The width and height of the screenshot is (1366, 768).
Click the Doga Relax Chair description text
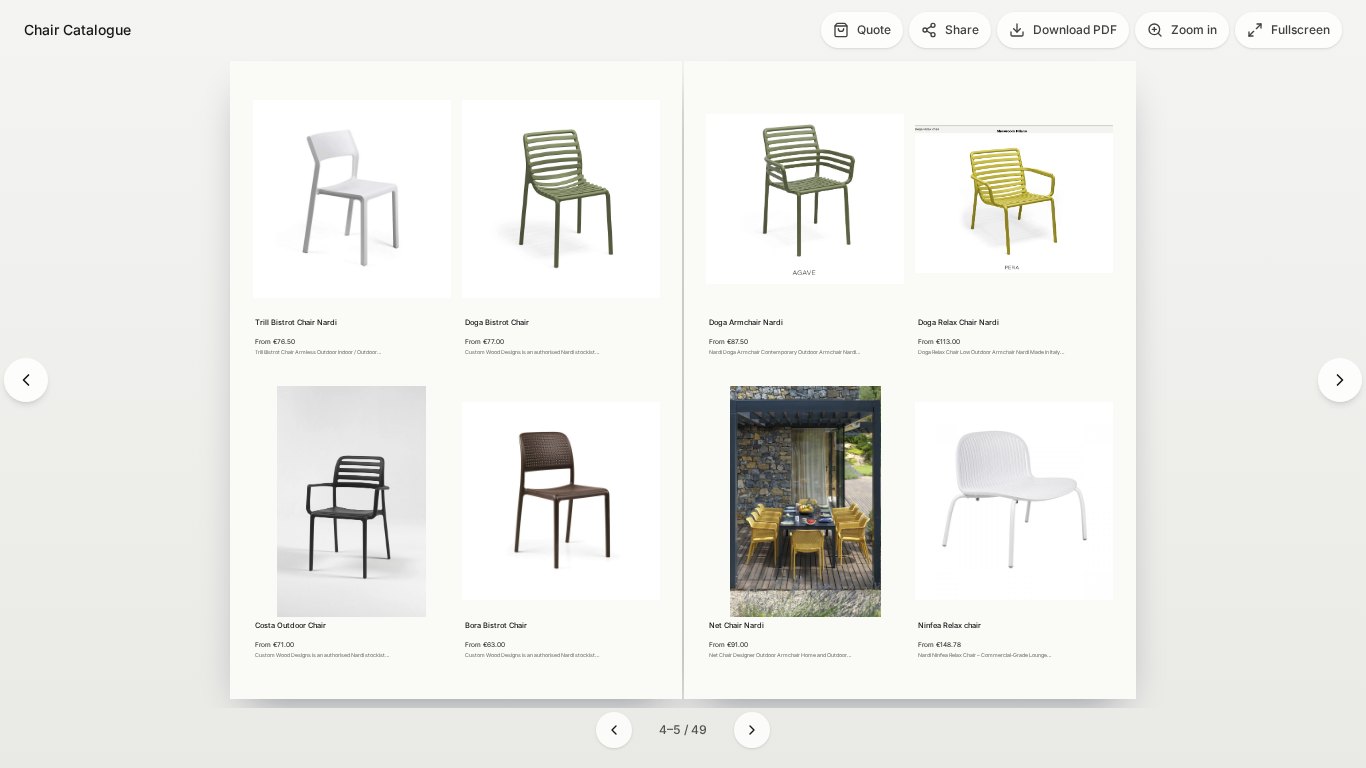(991, 352)
